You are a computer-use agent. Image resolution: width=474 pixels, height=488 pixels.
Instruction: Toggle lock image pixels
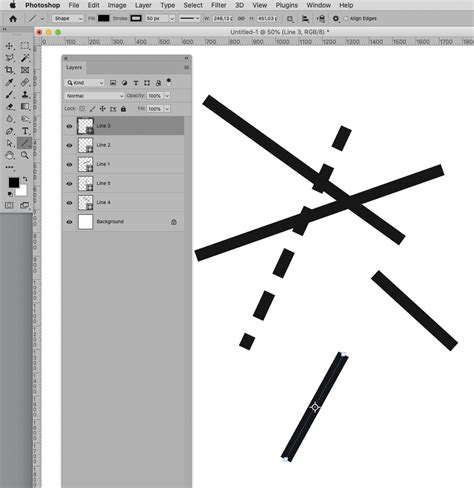click(92, 109)
